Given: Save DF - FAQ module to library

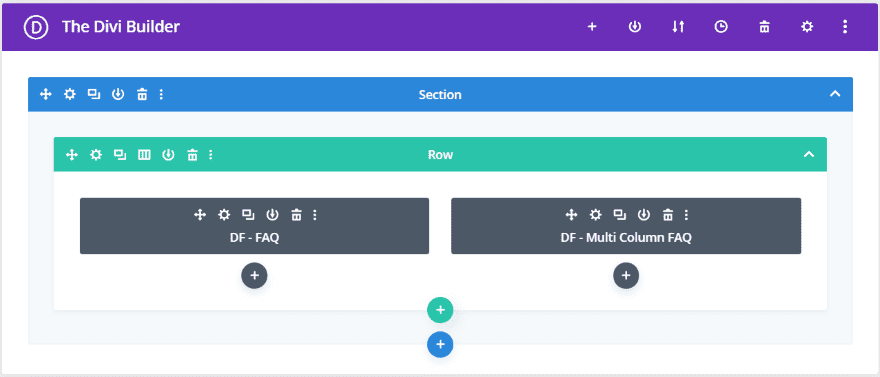Looking at the screenshot, I should pyautogui.click(x=272, y=214).
